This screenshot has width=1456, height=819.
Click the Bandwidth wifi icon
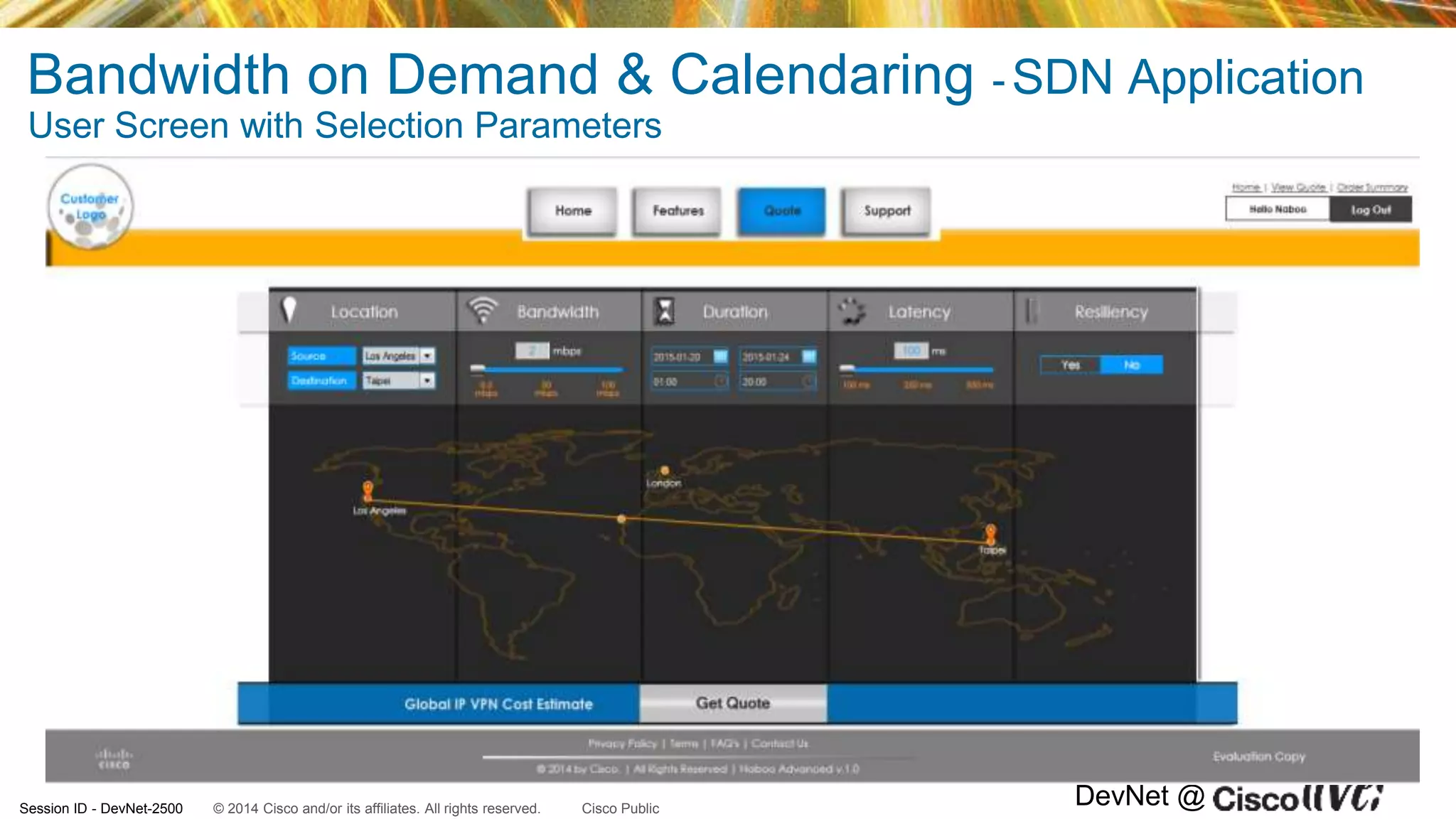(x=483, y=310)
